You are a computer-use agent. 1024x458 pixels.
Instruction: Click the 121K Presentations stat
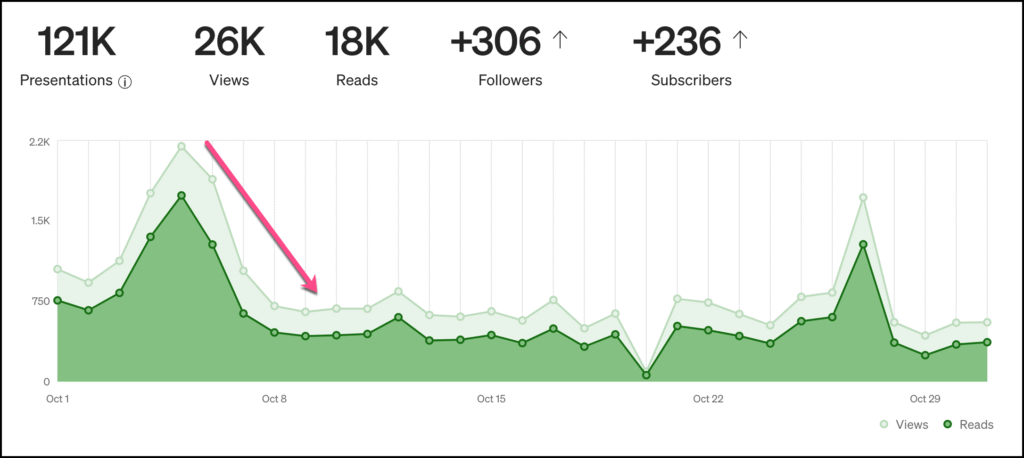77,42
